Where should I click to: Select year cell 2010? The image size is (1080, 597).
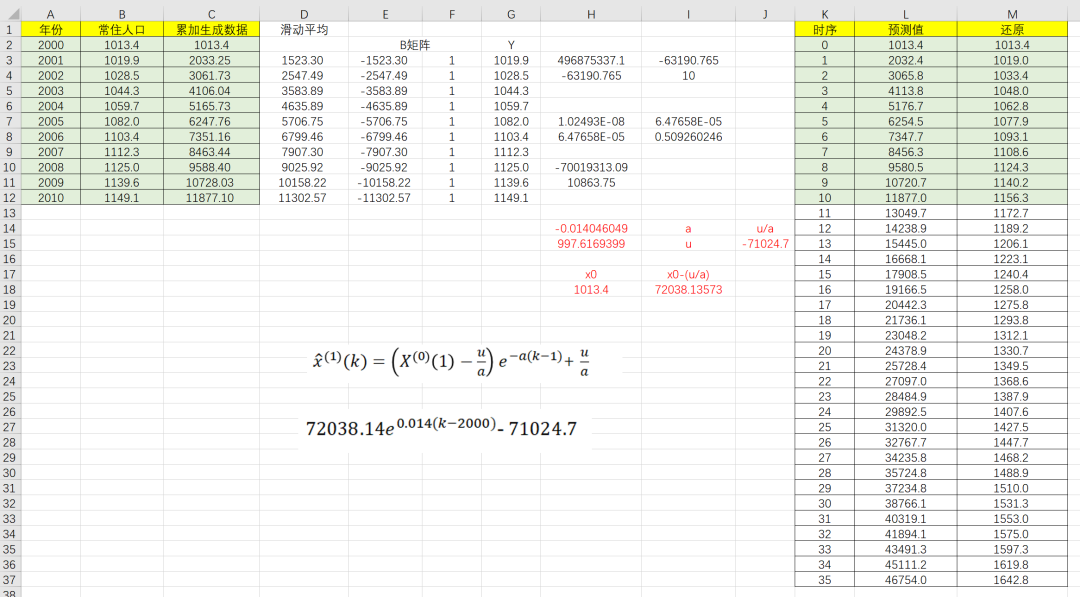pos(50,198)
